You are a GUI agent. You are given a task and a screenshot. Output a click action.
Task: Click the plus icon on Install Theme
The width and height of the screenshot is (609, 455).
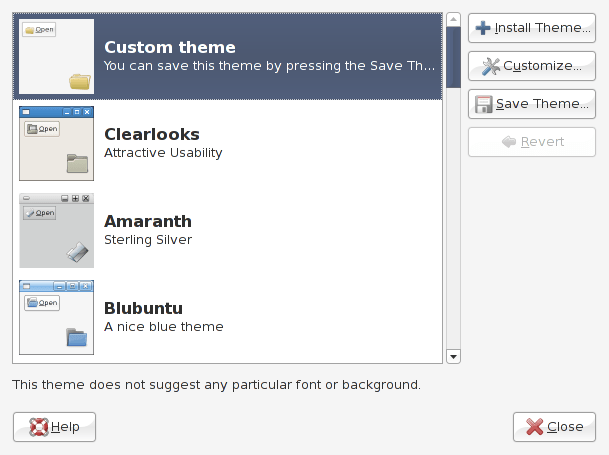(x=484, y=28)
